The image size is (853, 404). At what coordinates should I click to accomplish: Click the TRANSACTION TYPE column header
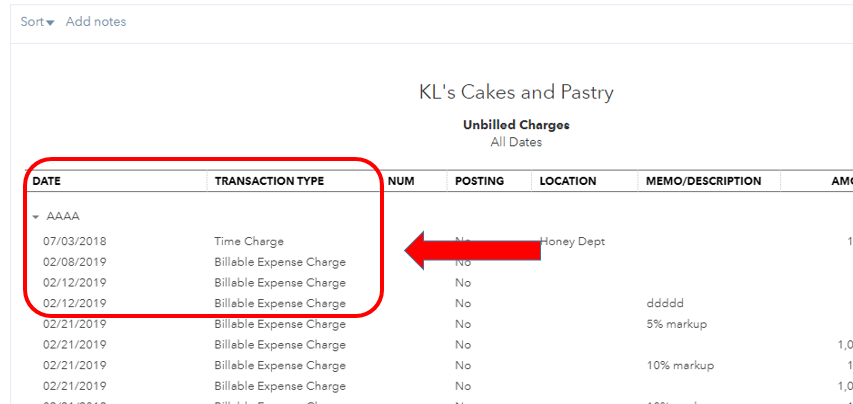pos(269,181)
